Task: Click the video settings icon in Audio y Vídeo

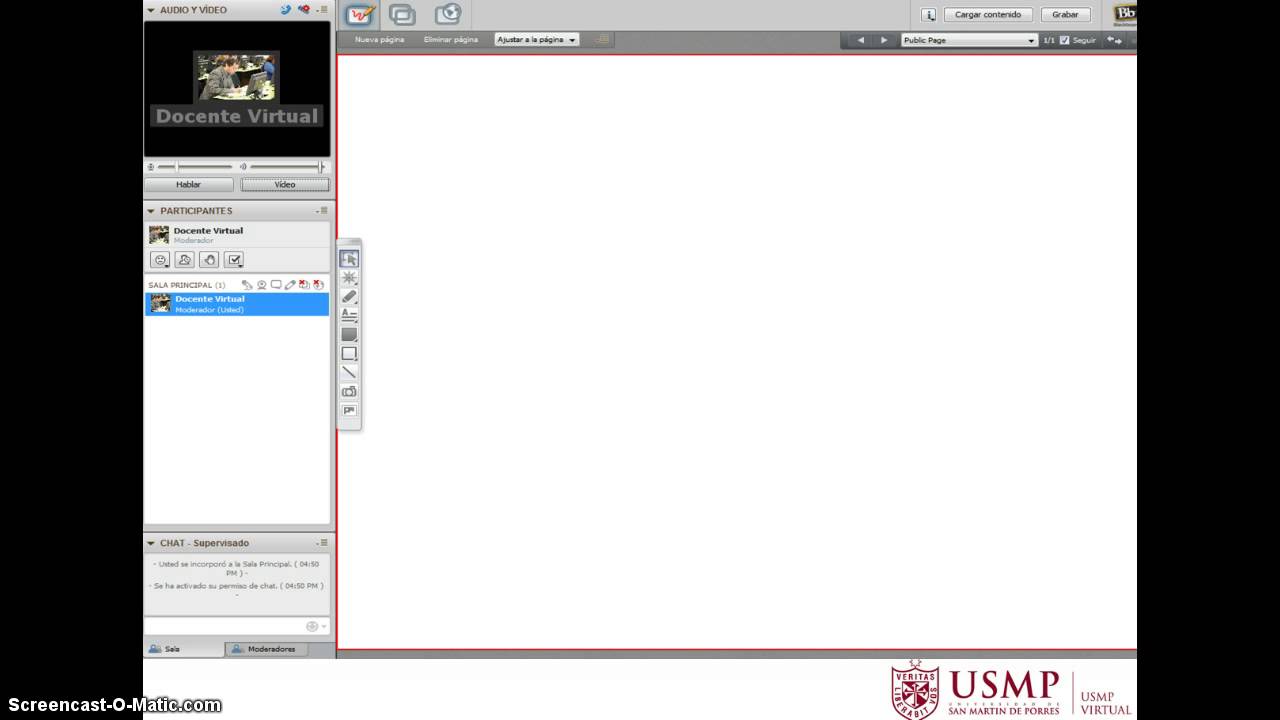Action: [304, 10]
